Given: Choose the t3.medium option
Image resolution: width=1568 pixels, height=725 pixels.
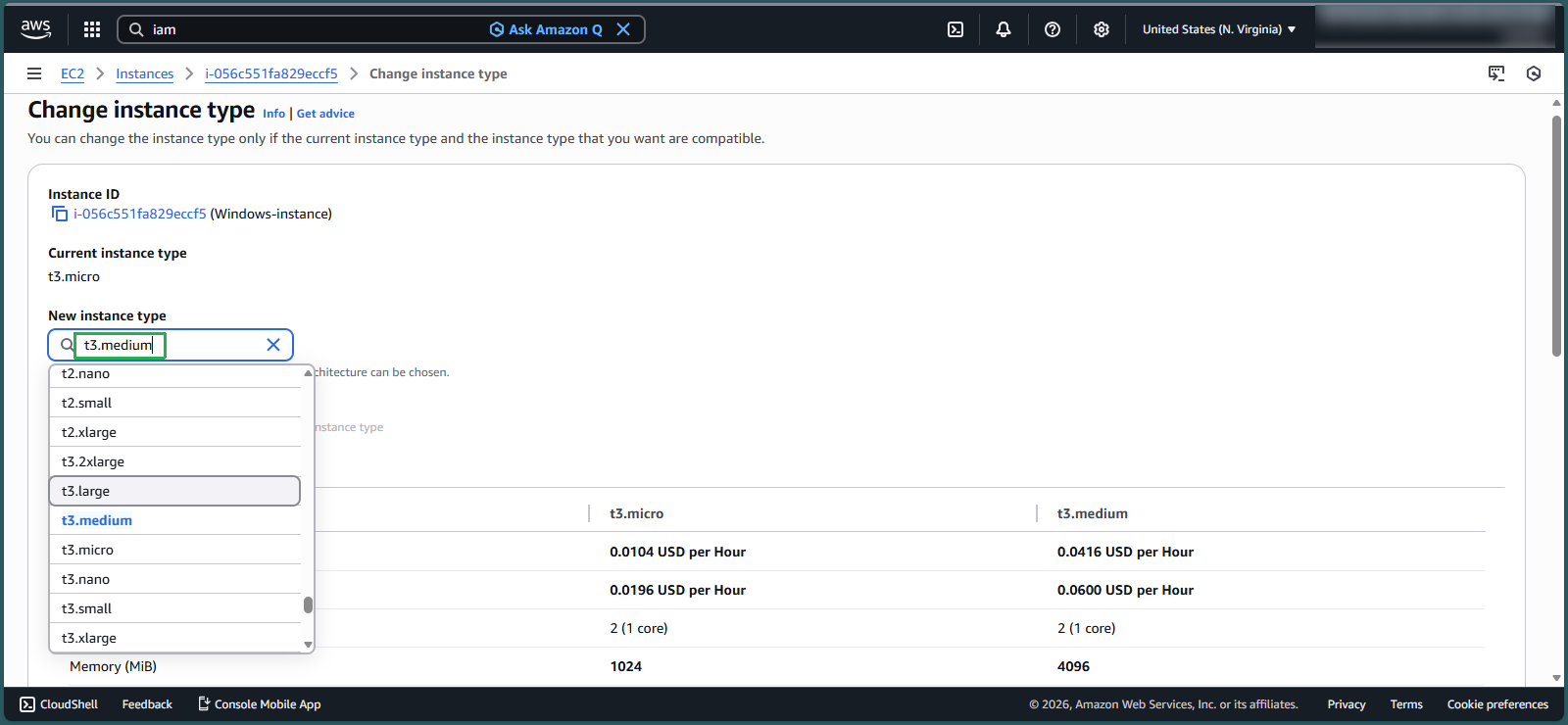Looking at the screenshot, I should (175, 520).
